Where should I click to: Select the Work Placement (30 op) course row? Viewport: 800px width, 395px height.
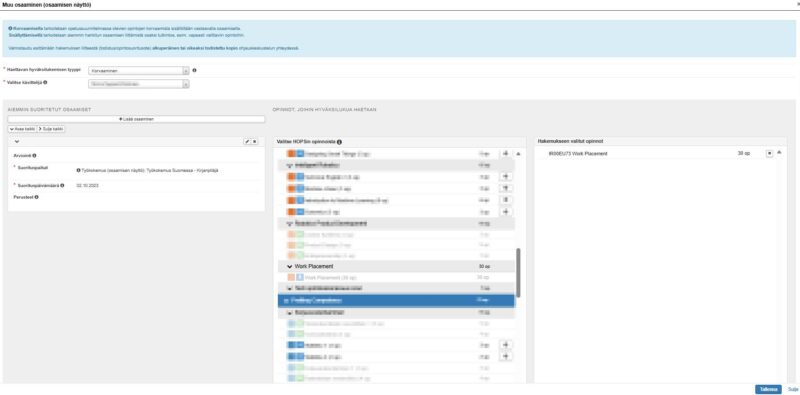coord(396,278)
